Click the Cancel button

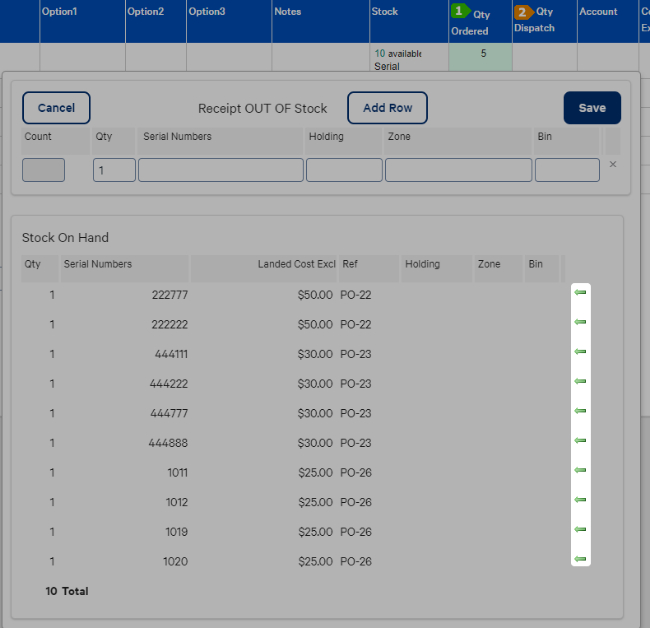coord(56,108)
